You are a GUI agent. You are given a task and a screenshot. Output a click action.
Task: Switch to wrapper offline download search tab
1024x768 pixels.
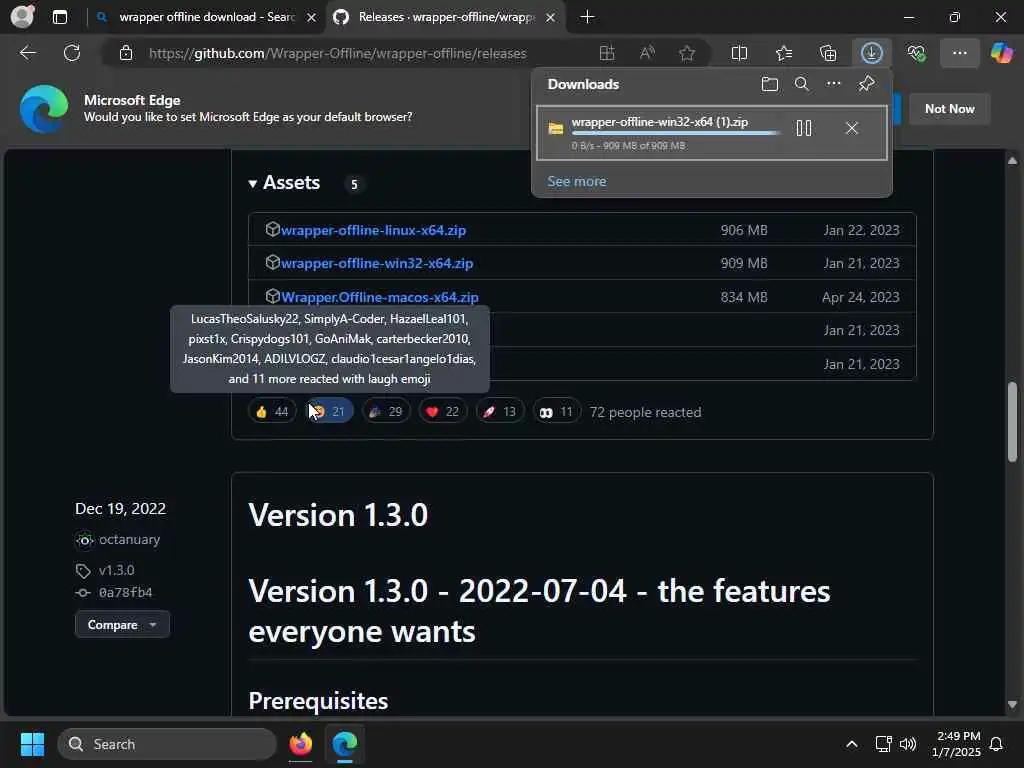coord(206,17)
